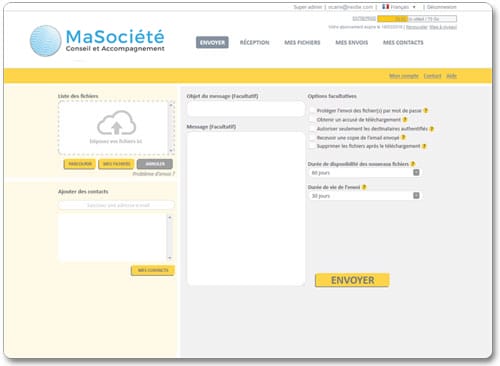
Task: Click the PARCOURIR button
Action: click(x=80, y=164)
